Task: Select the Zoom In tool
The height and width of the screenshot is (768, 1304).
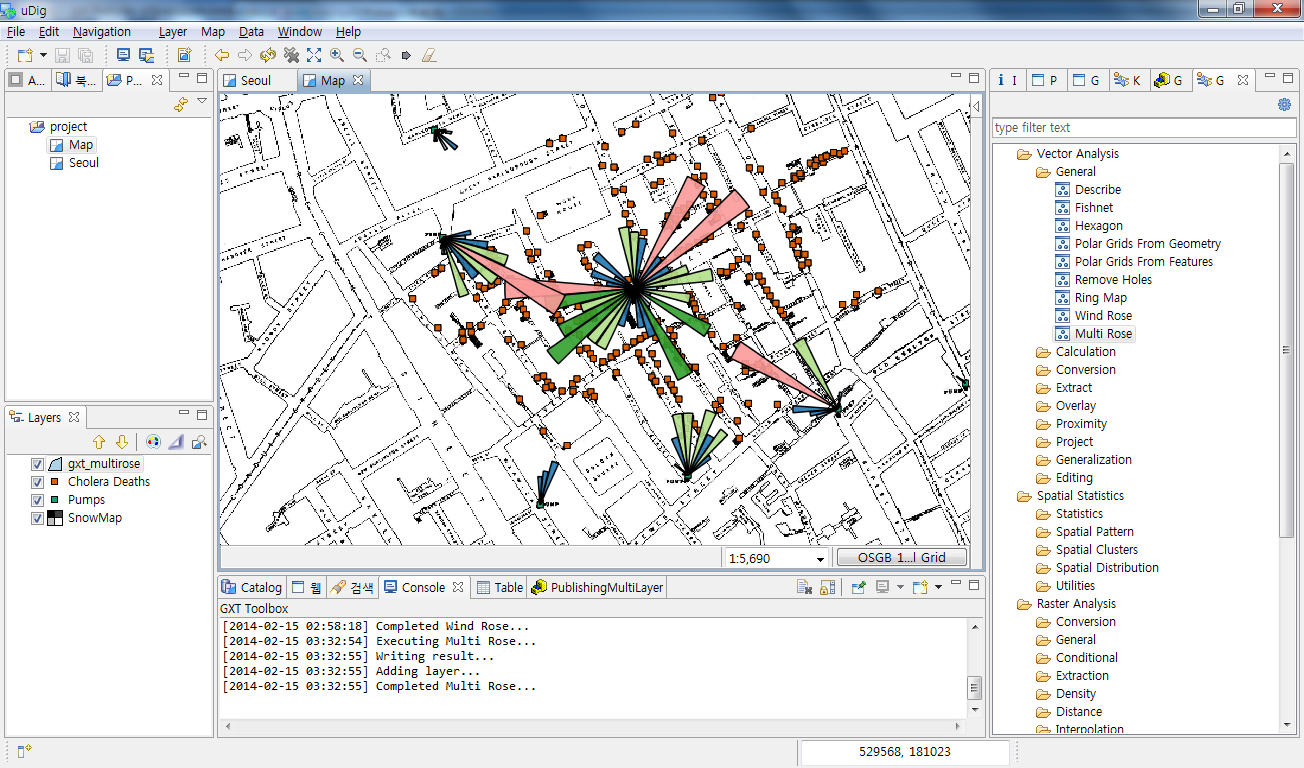Action: [335, 55]
